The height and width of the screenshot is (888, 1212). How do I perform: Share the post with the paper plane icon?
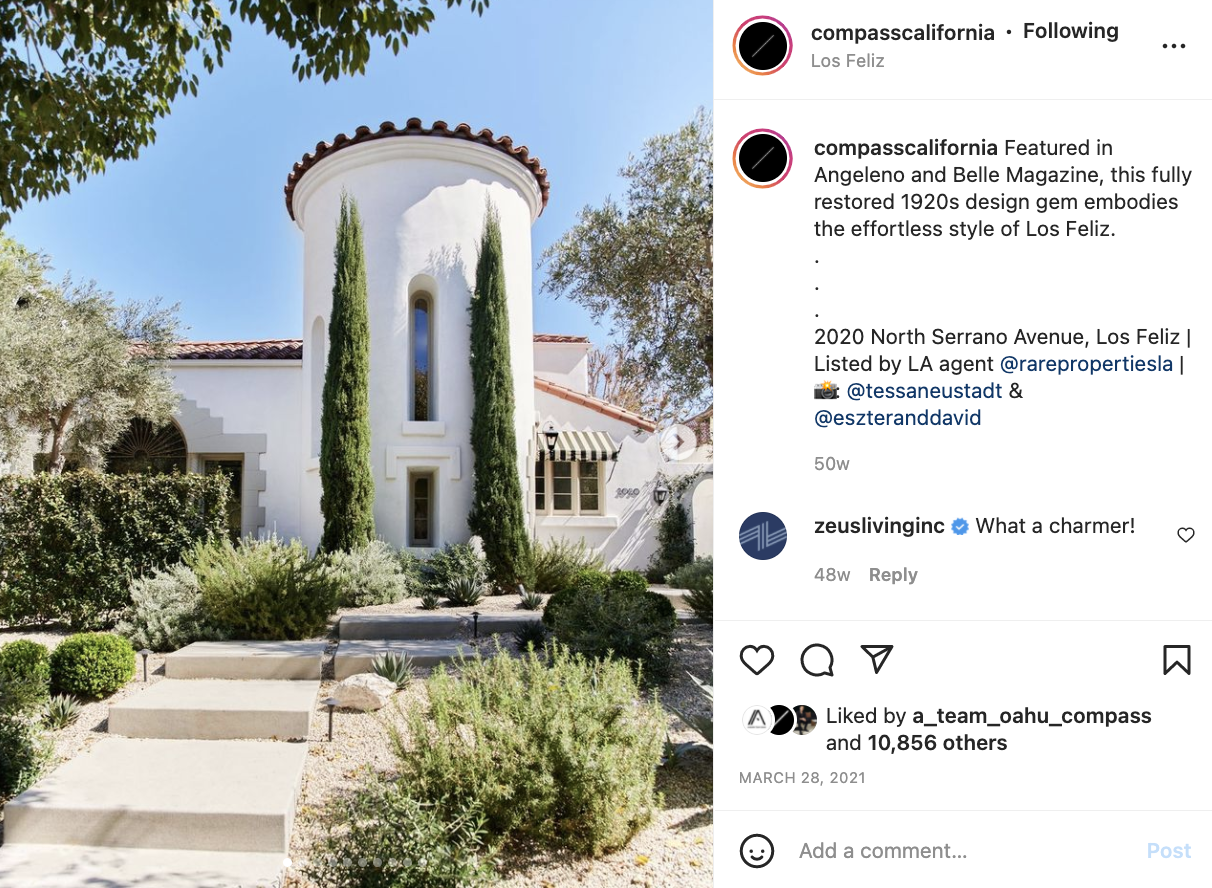click(877, 659)
